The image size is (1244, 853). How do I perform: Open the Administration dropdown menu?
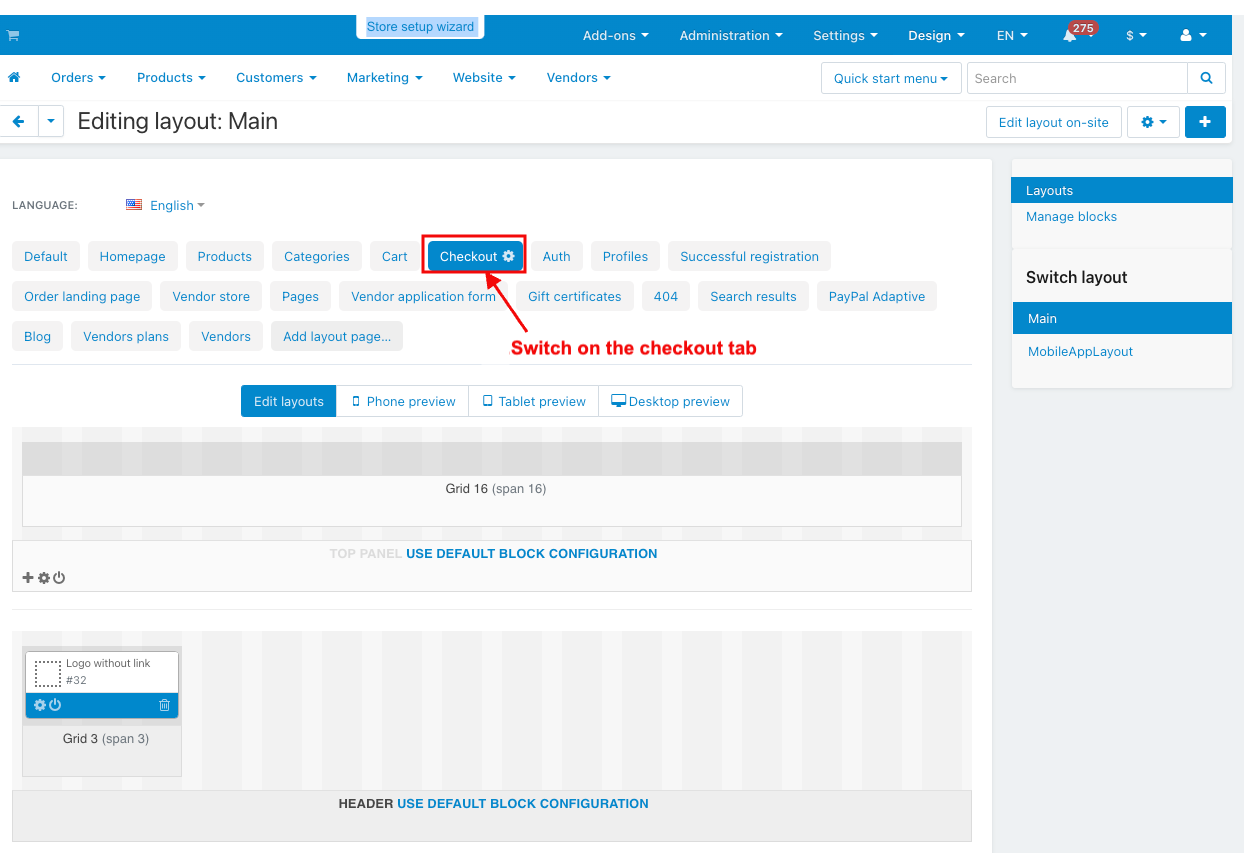point(731,35)
